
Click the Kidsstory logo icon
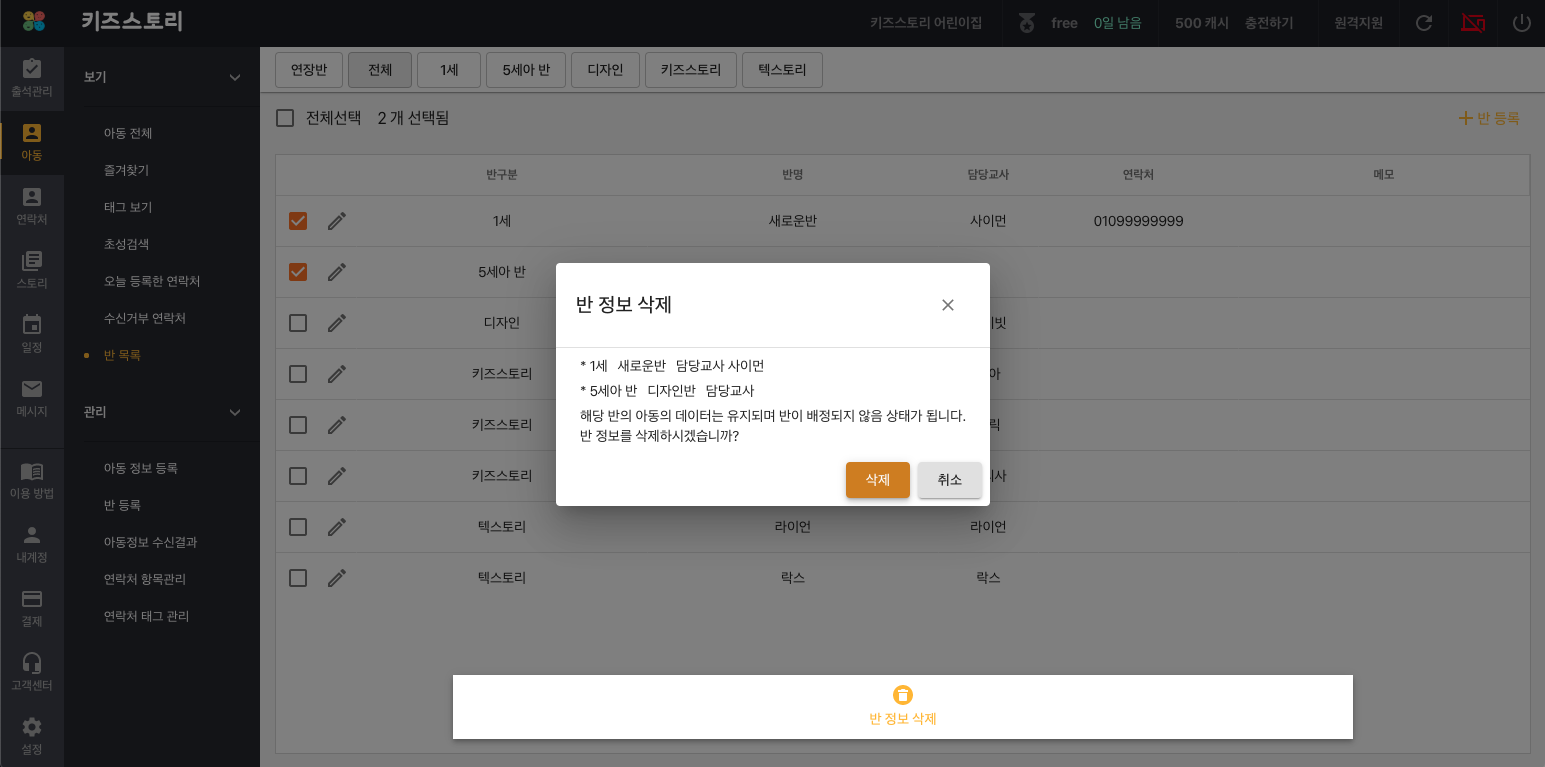(x=33, y=22)
